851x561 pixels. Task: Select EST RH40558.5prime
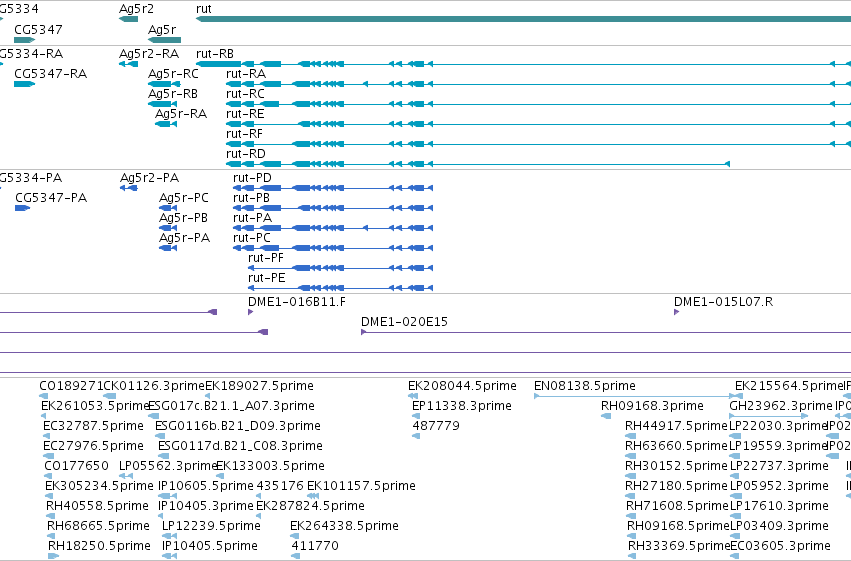tap(97, 507)
